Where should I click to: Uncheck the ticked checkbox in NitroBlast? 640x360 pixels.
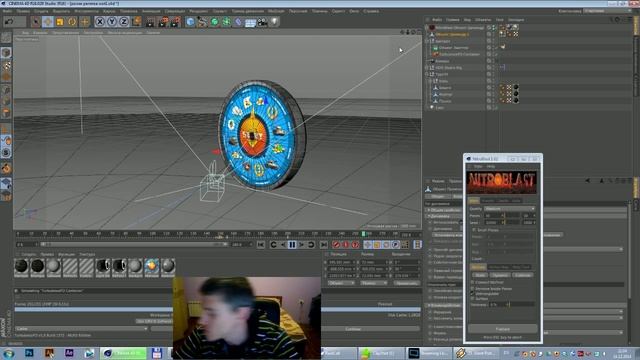(x=473, y=293)
